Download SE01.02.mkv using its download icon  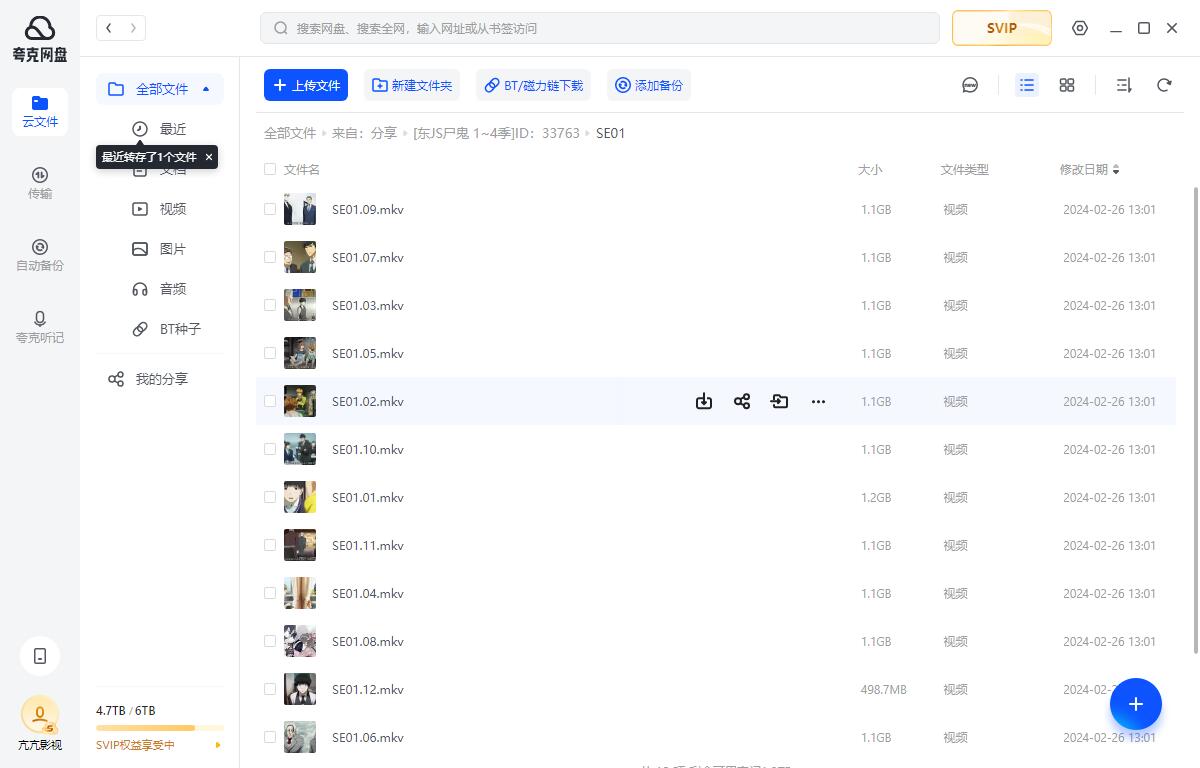click(x=704, y=401)
